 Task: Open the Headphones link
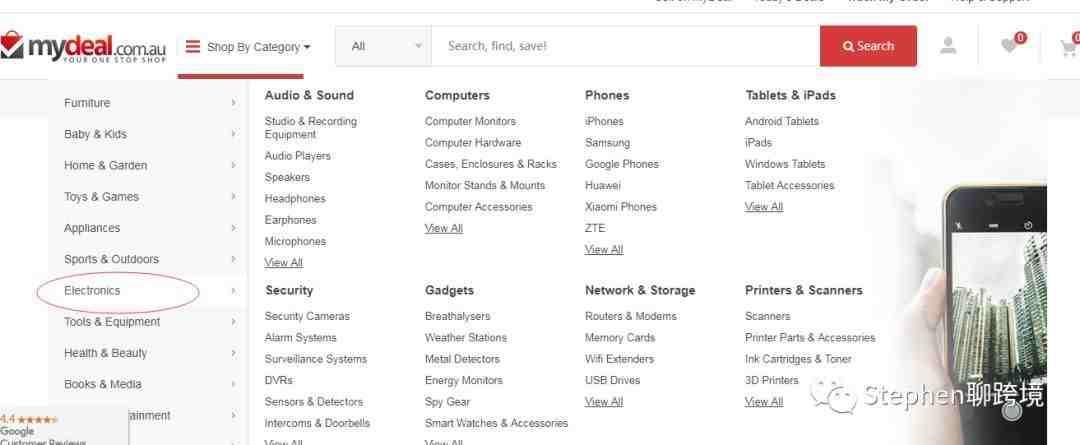tap(295, 198)
